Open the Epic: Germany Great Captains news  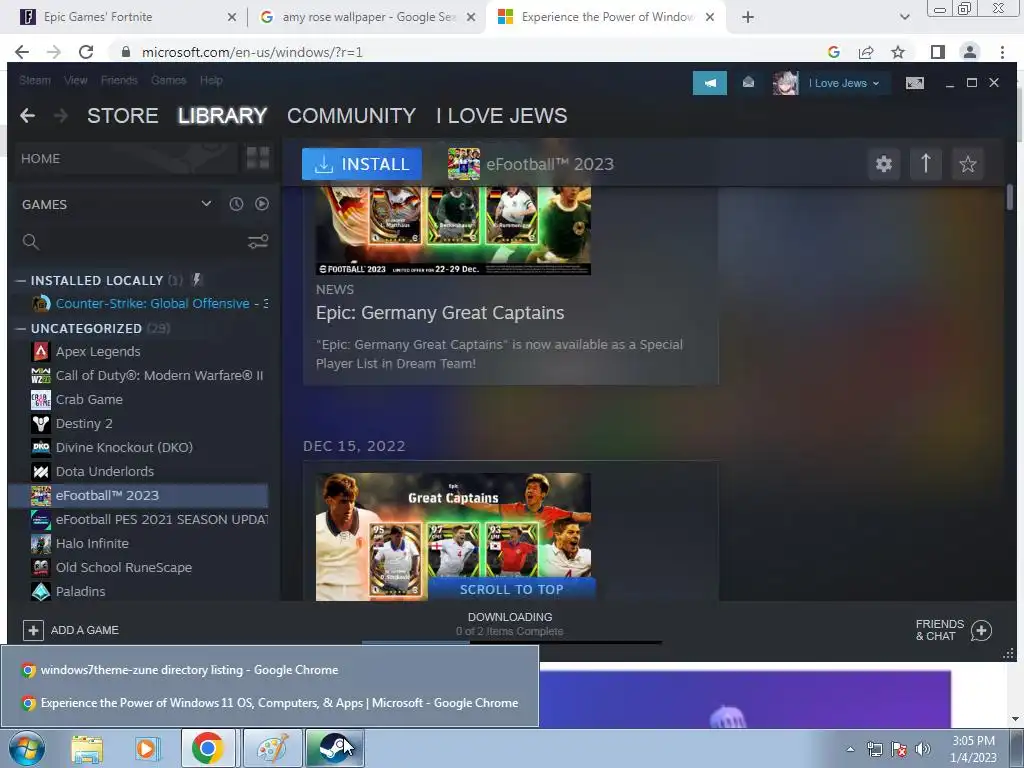click(x=440, y=313)
